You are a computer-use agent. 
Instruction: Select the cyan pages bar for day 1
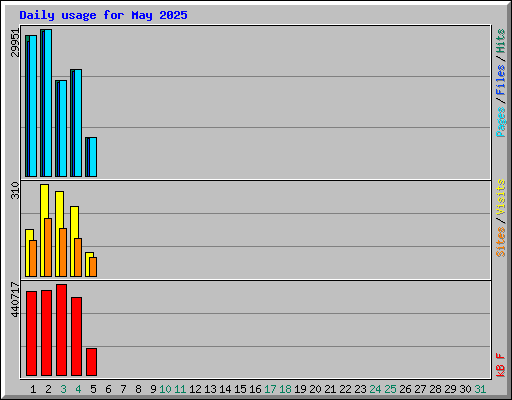(x=33, y=106)
